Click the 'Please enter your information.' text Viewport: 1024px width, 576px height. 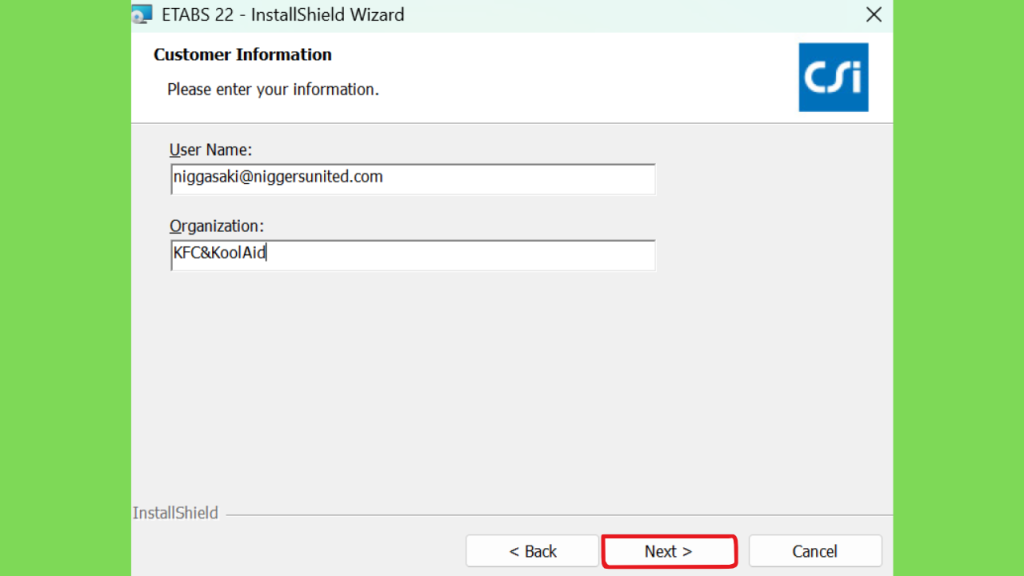(x=273, y=89)
